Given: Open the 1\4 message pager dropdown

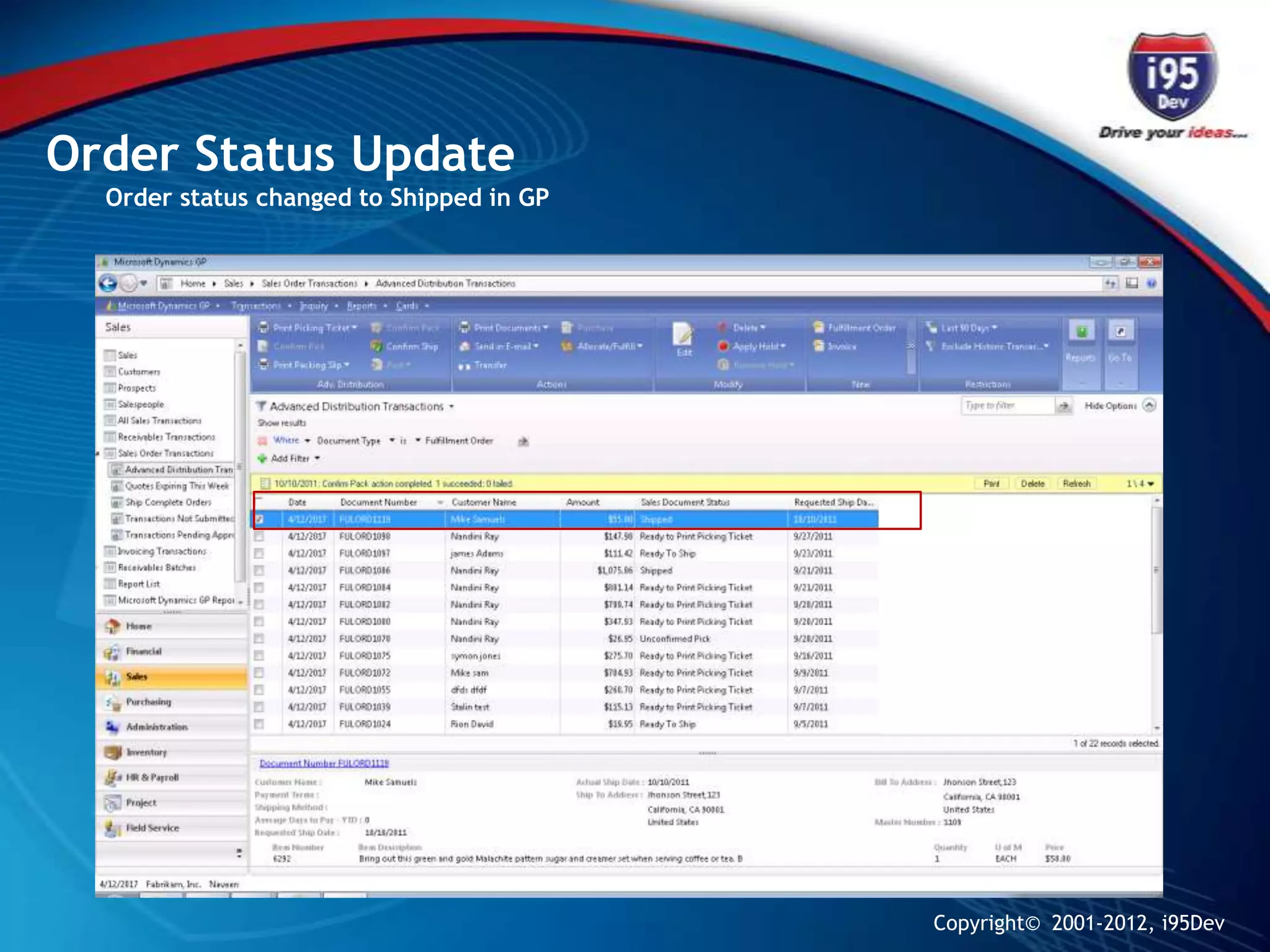Looking at the screenshot, I should pos(1151,483).
